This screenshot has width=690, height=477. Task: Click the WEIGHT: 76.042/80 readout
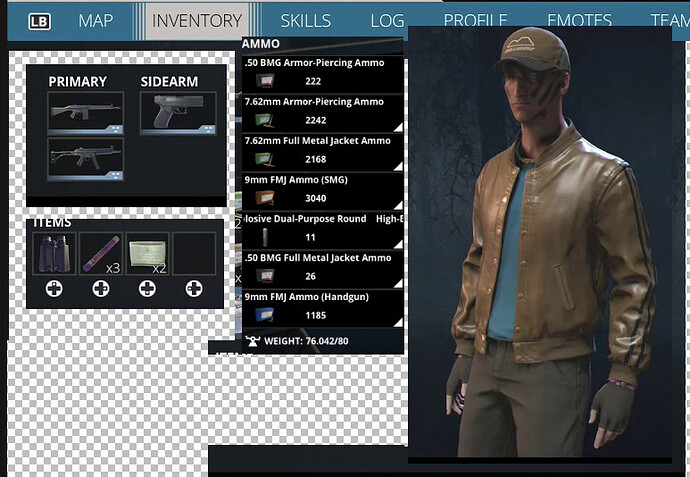(306, 341)
